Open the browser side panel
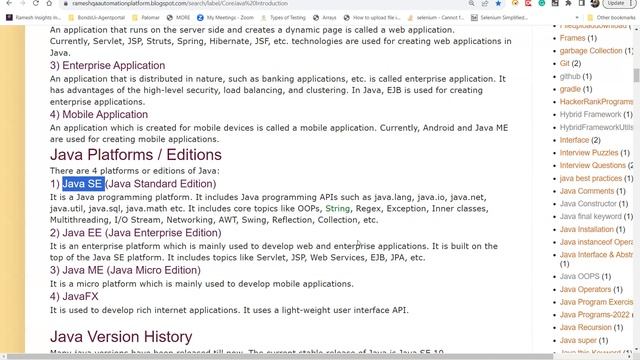The image size is (640, 360). tap(582, 3)
